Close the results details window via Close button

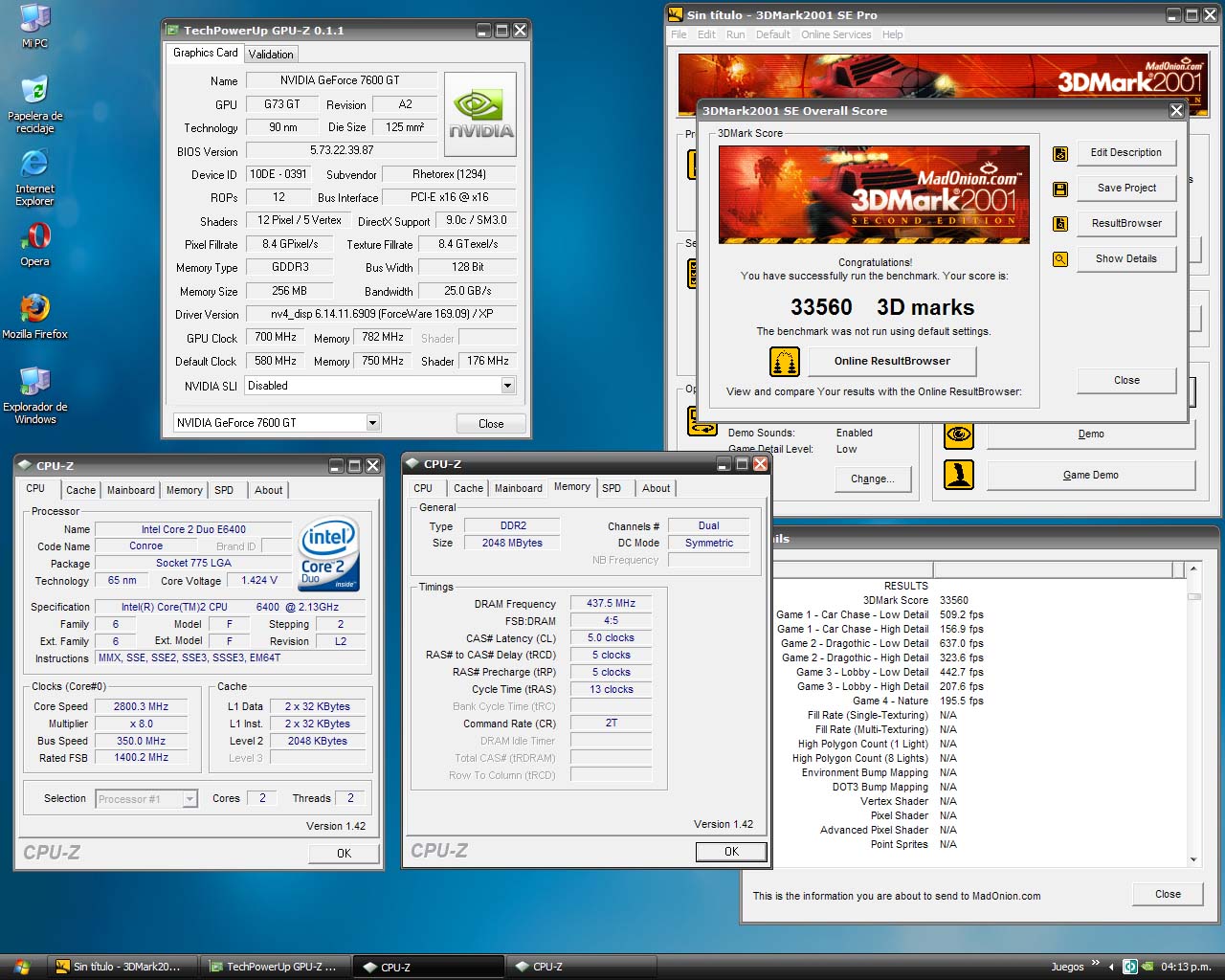[x=1168, y=895]
